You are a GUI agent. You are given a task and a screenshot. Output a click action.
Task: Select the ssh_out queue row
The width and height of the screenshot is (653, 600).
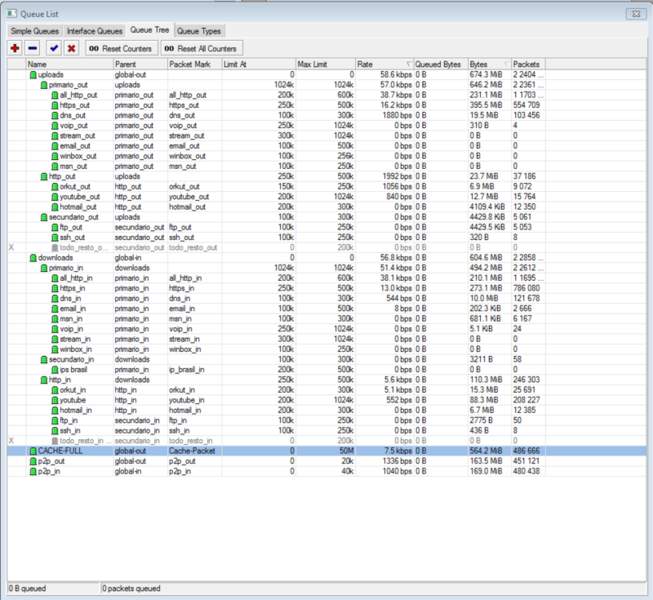coord(327,237)
